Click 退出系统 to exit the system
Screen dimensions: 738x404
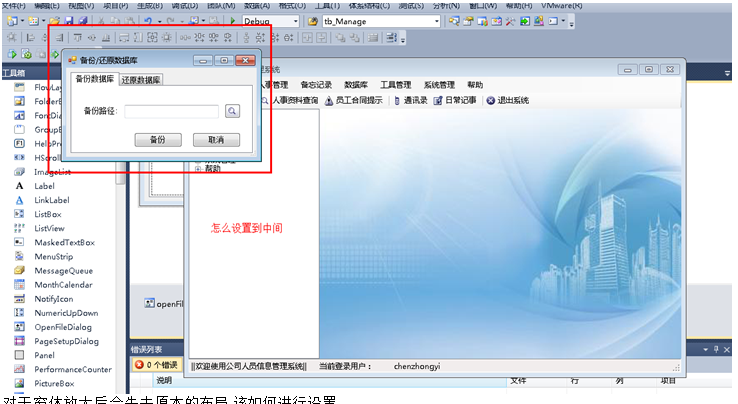pyautogui.click(x=507, y=100)
